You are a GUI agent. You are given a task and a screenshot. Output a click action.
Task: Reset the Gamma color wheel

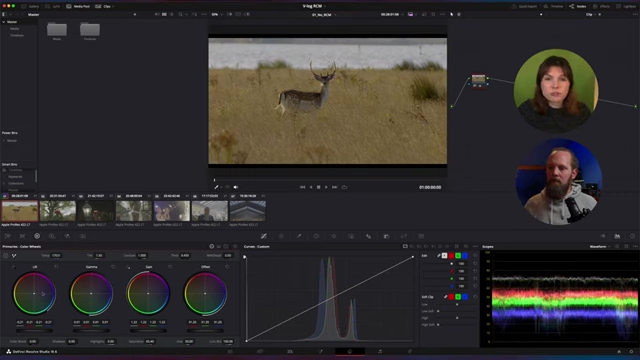[x=113, y=267]
